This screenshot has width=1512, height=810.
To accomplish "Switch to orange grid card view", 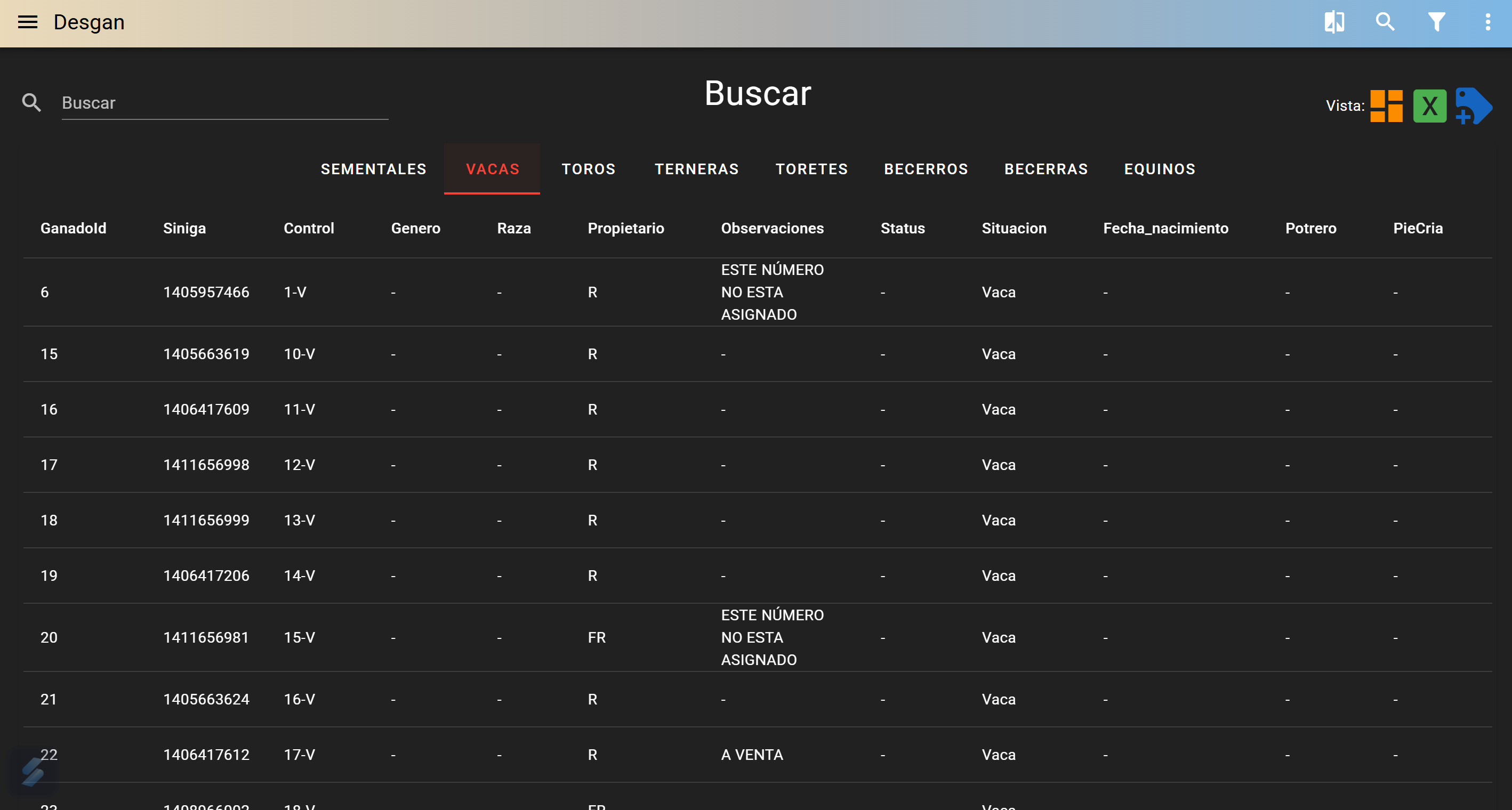I will (1386, 106).
